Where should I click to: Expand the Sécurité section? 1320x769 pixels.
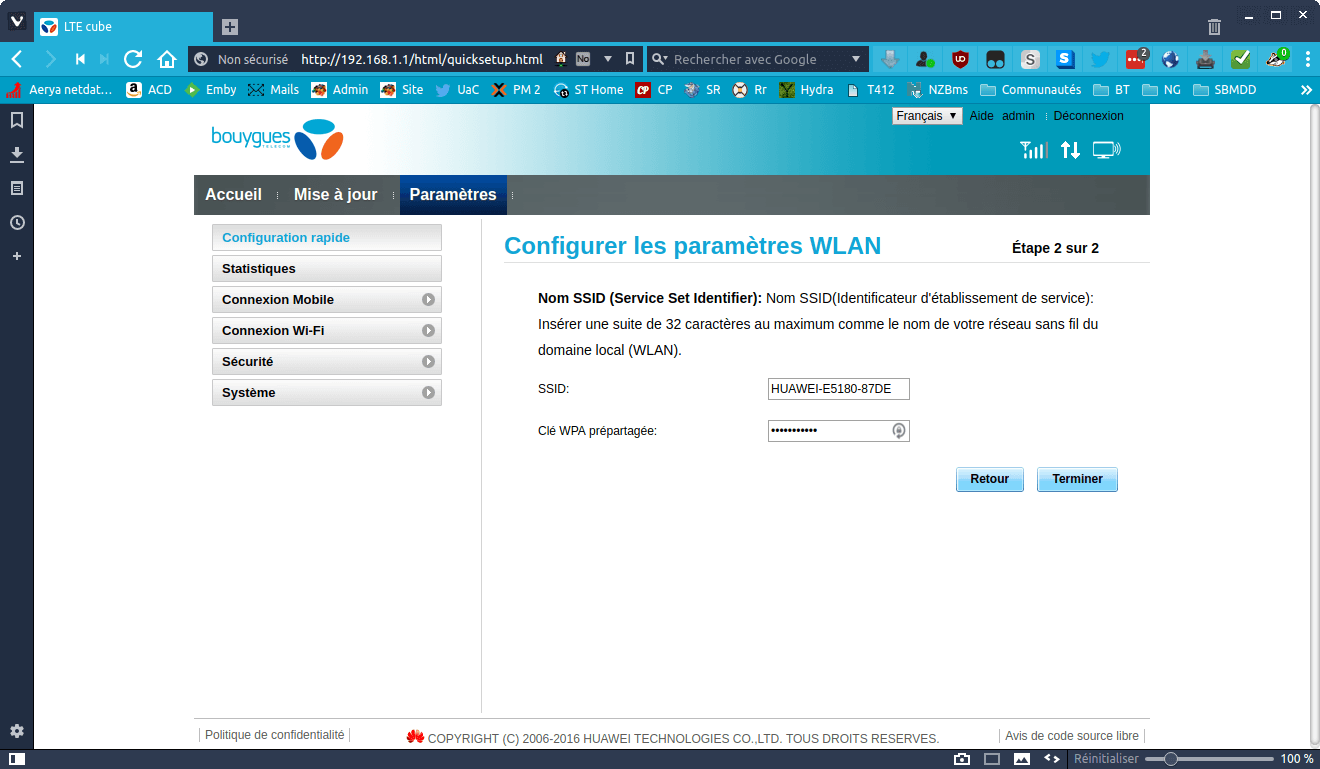point(327,362)
